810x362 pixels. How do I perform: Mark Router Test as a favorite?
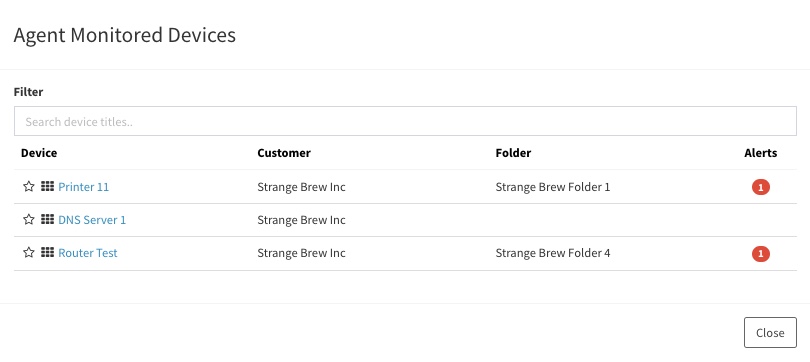pos(29,253)
